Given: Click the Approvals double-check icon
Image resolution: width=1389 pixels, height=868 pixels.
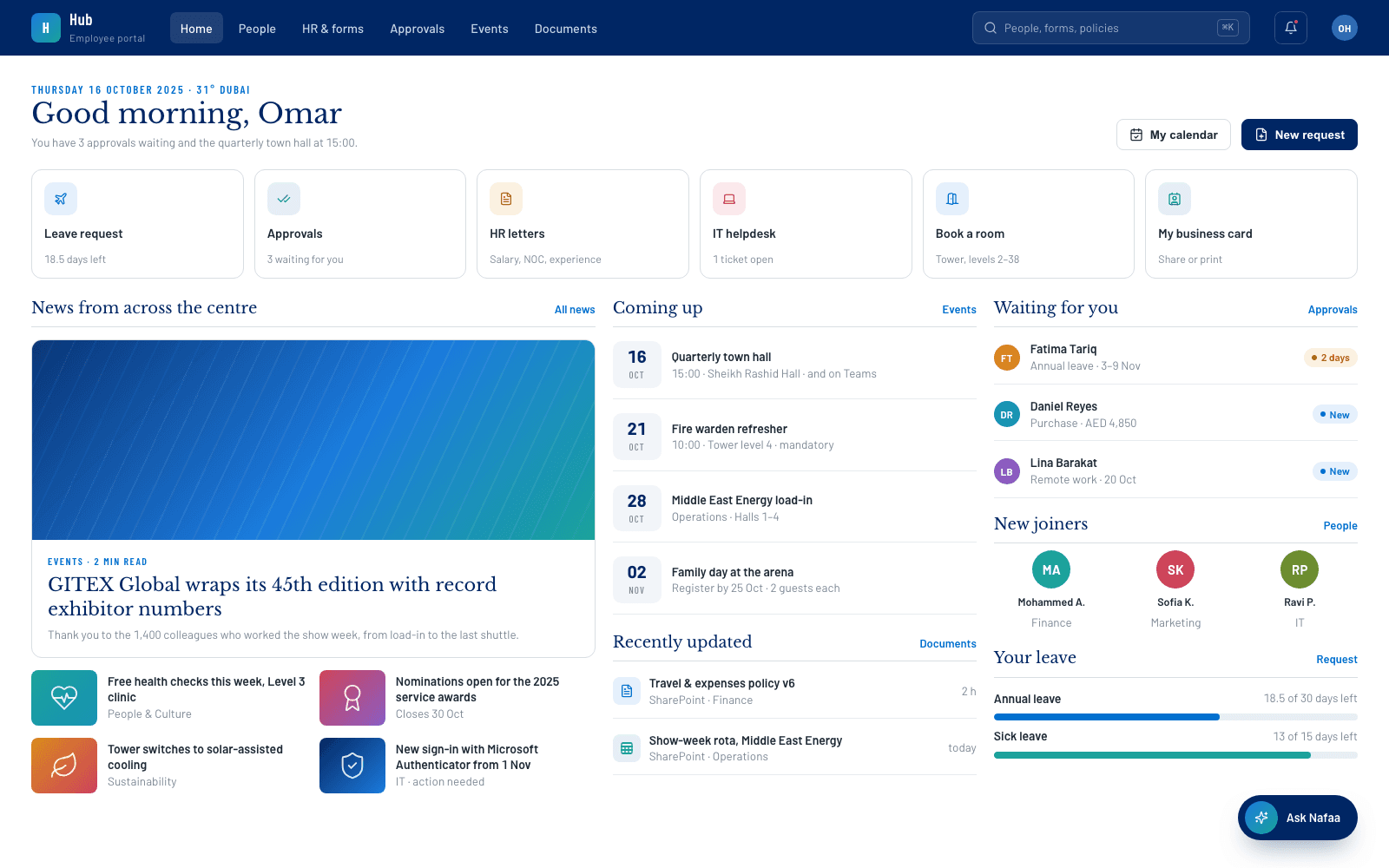Looking at the screenshot, I should pyautogui.click(x=284, y=199).
